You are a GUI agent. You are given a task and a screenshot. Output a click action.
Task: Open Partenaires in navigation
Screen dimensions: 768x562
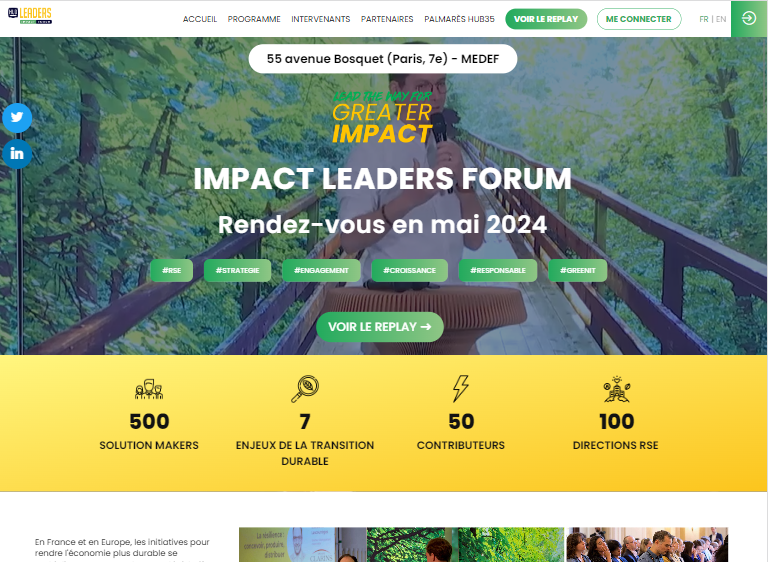click(x=387, y=19)
